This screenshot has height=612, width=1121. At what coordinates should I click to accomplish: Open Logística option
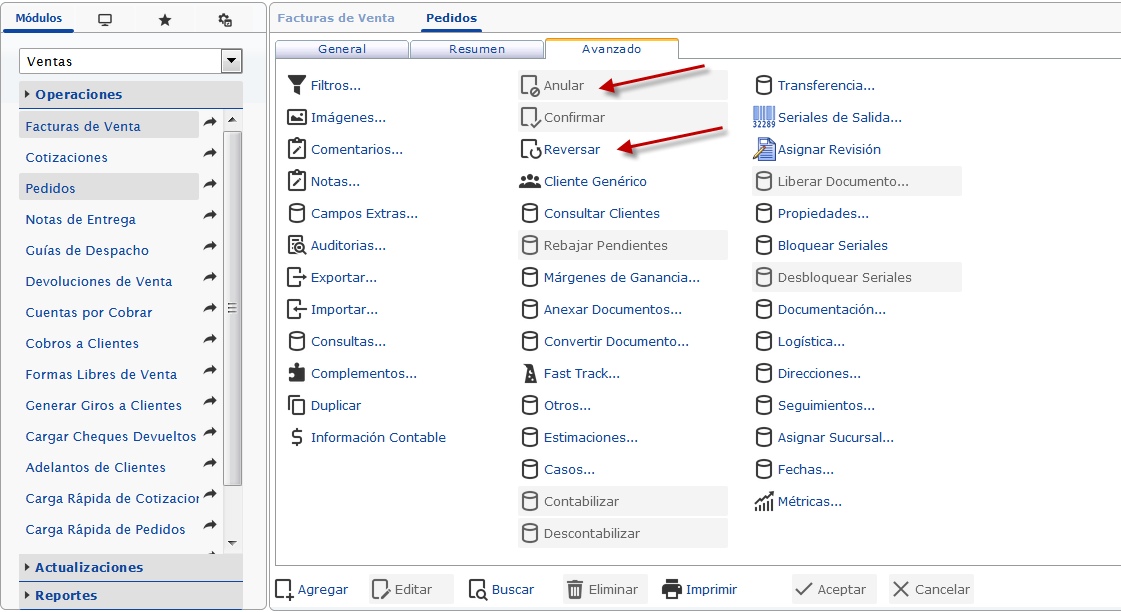click(811, 341)
